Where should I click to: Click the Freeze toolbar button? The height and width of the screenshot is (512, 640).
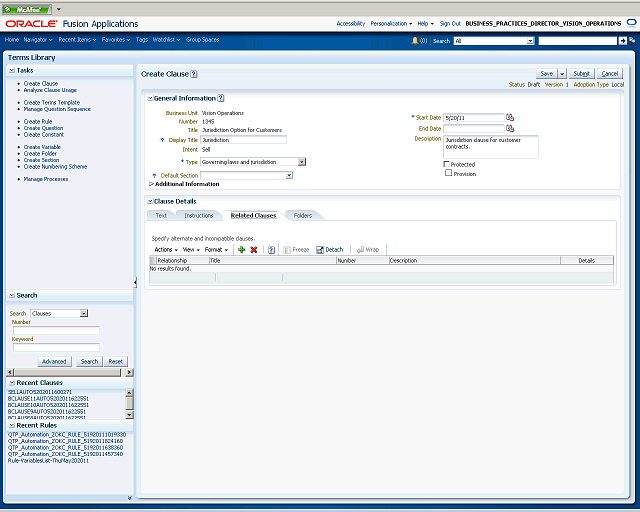click(297, 249)
